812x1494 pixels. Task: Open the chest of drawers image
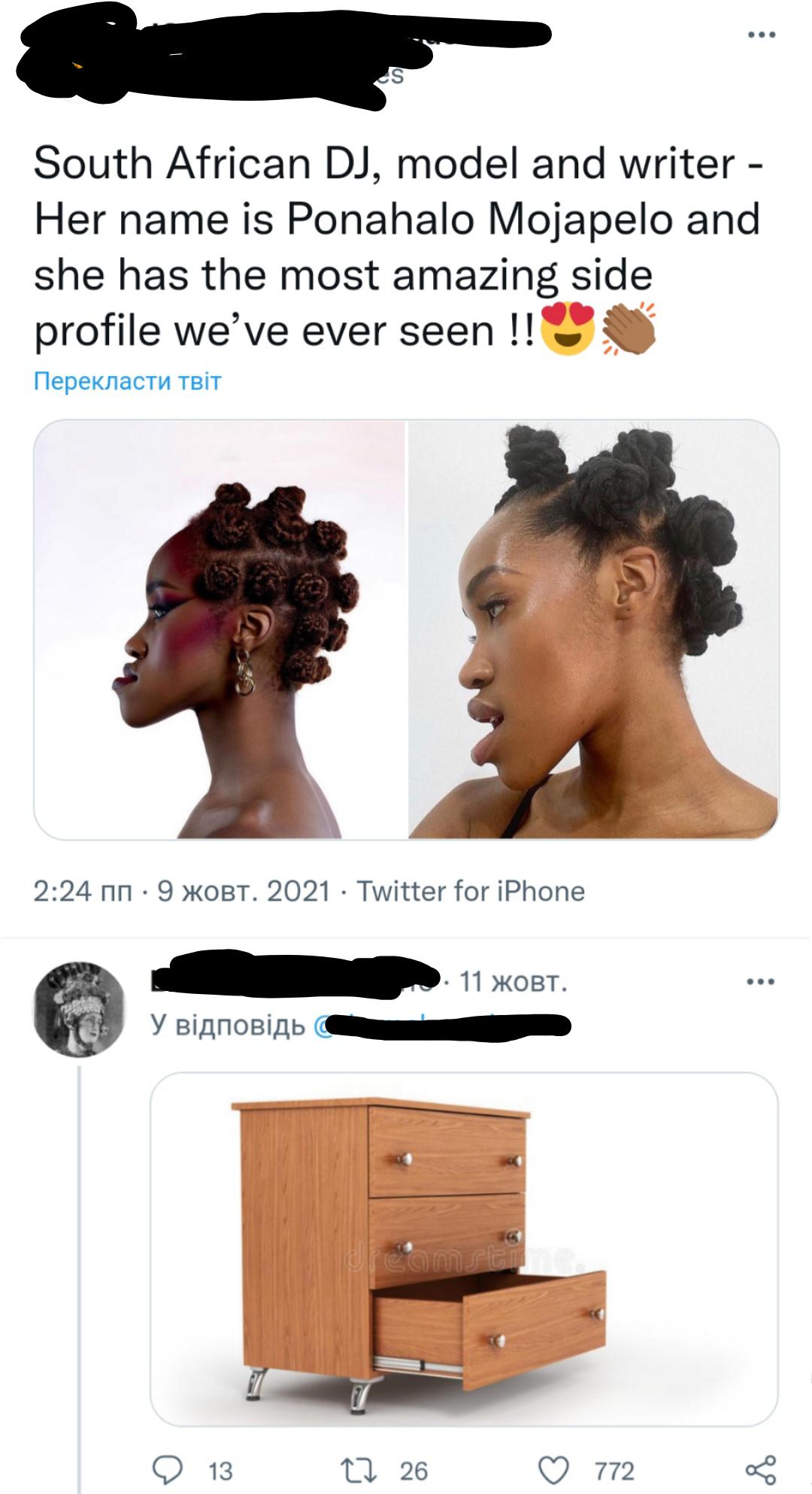pos(464,1249)
